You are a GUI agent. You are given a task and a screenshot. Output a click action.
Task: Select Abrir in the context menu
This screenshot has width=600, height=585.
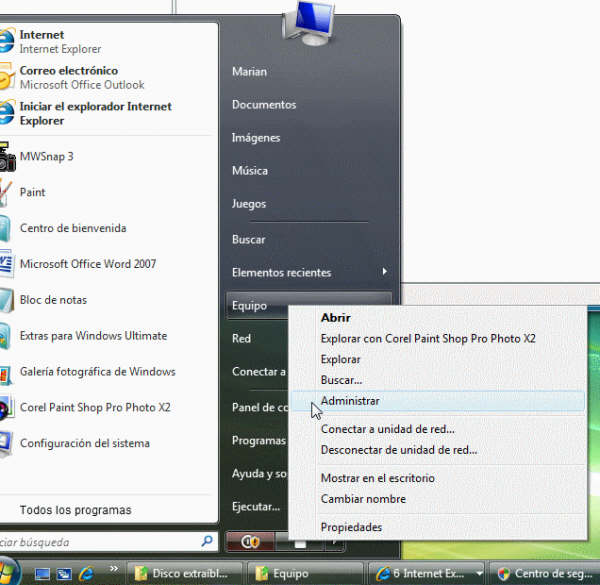438,318
